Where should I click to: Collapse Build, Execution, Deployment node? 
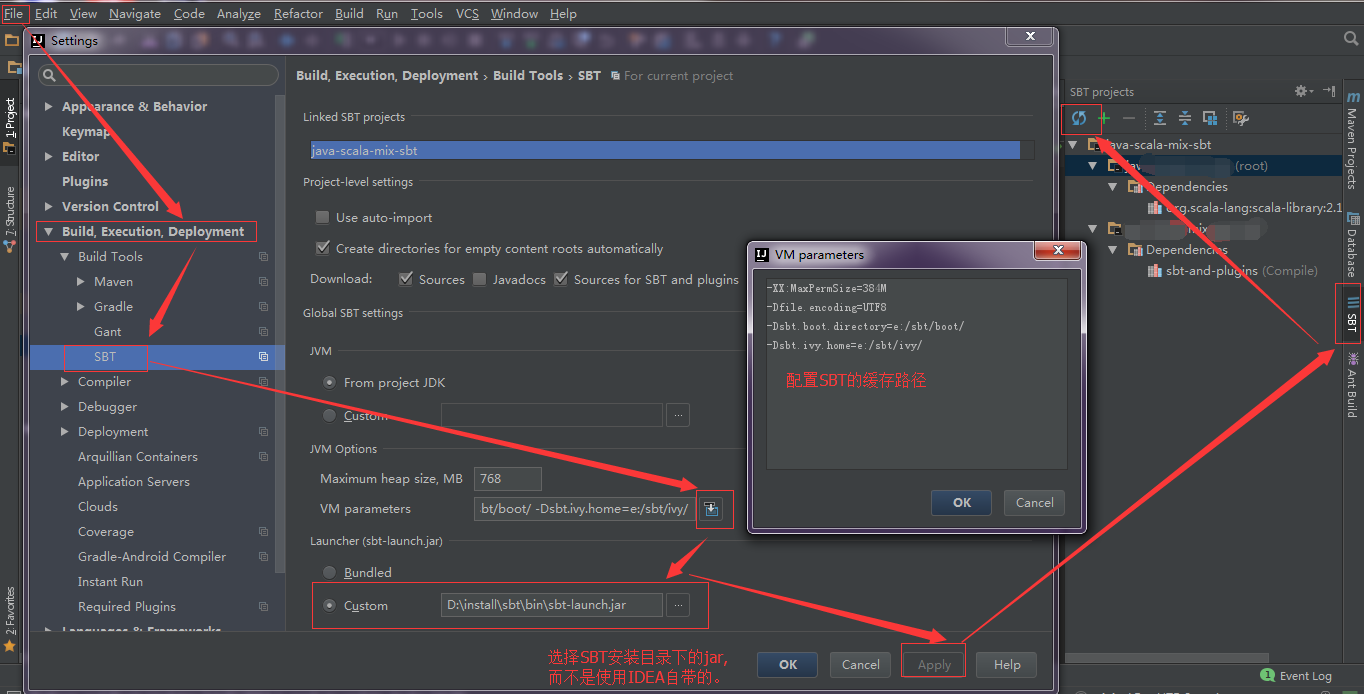(x=49, y=232)
